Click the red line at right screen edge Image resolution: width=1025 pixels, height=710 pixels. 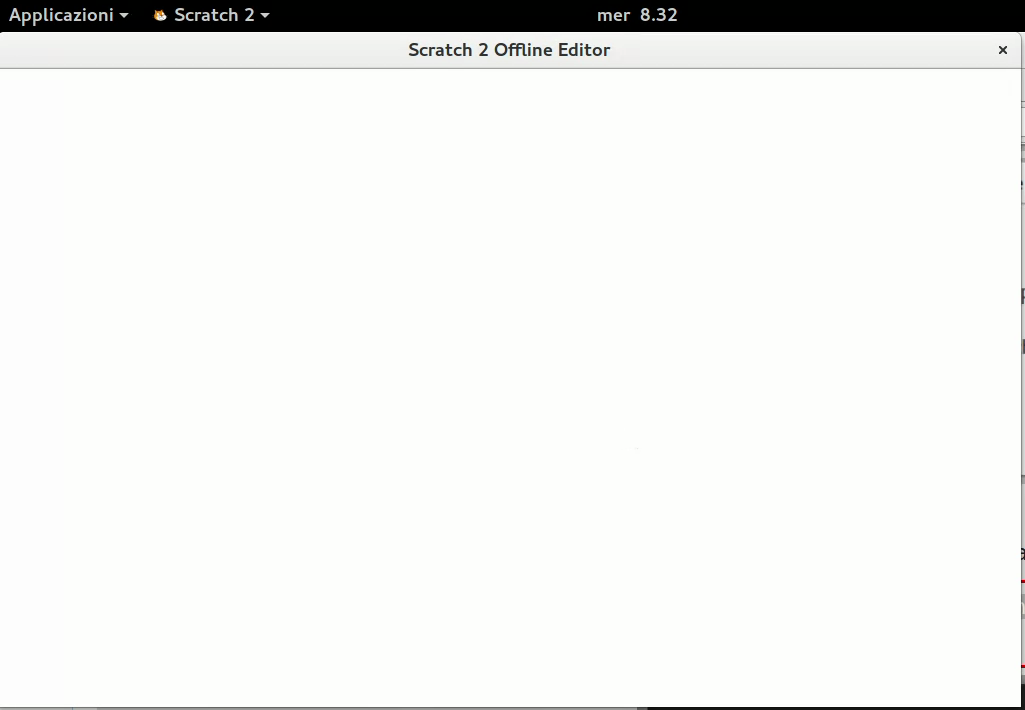tap(1022, 581)
